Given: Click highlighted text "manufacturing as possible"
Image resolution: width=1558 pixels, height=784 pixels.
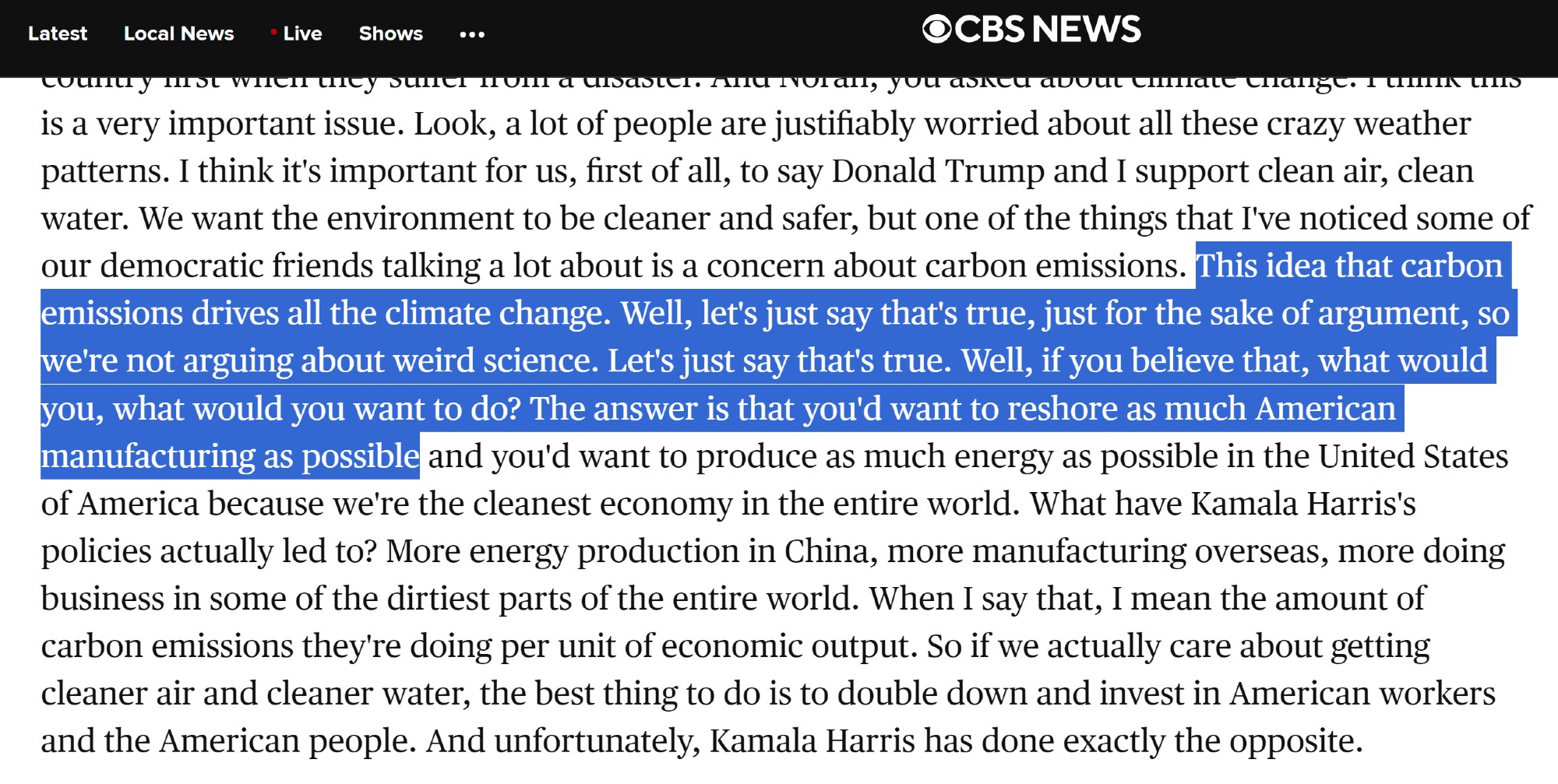Looking at the screenshot, I should point(230,456).
